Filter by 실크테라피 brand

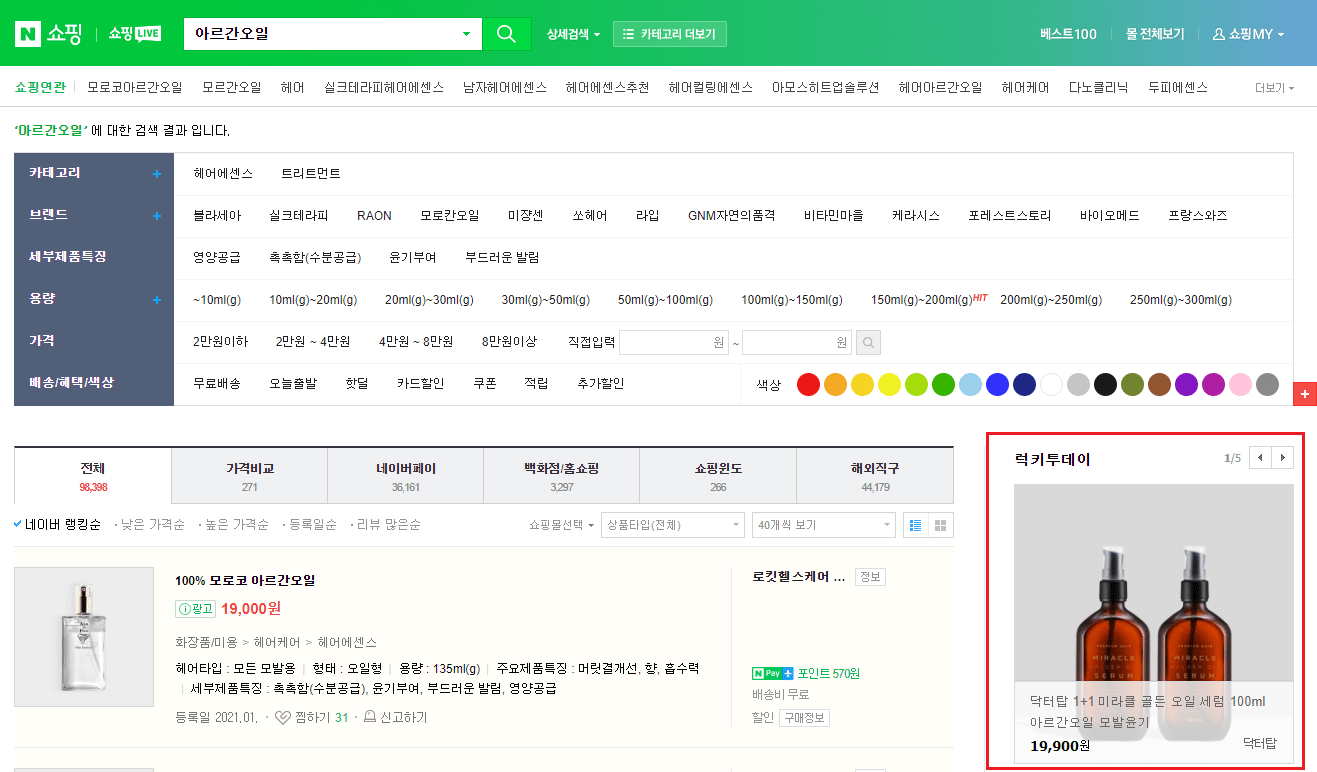tap(299, 215)
